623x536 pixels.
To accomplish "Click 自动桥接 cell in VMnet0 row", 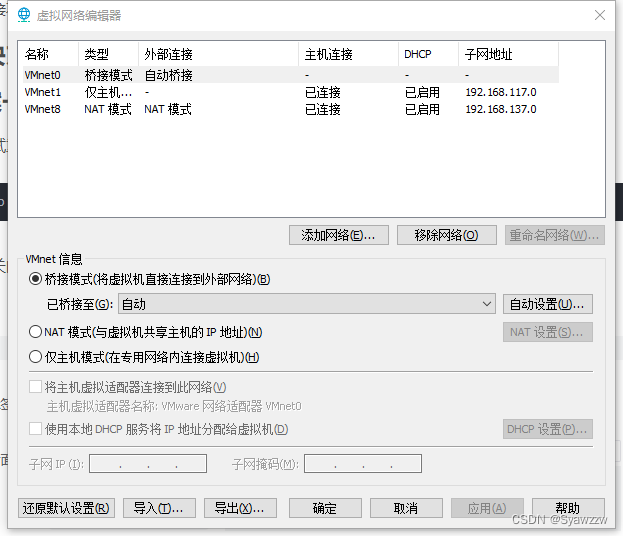I will (x=168, y=75).
